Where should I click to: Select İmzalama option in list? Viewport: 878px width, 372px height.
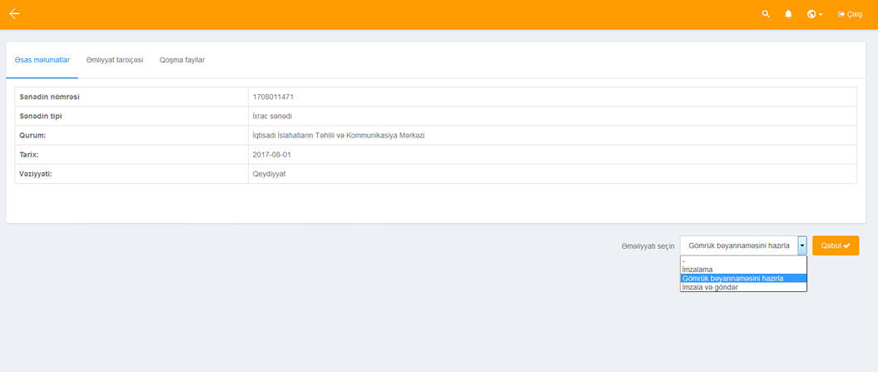tap(743, 269)
